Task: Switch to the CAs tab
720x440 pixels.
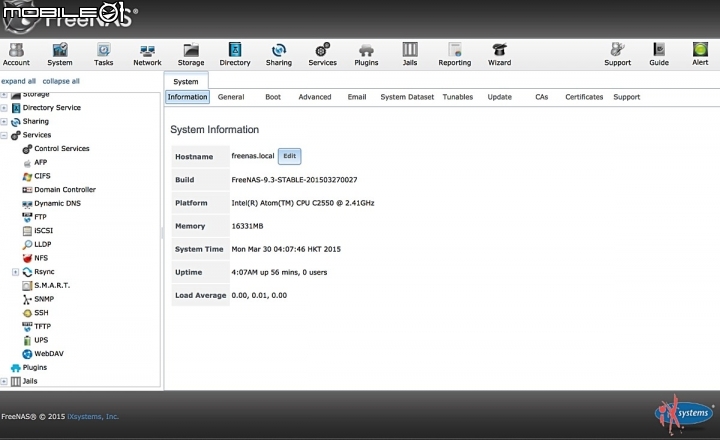Action: (x=541, y=97)
